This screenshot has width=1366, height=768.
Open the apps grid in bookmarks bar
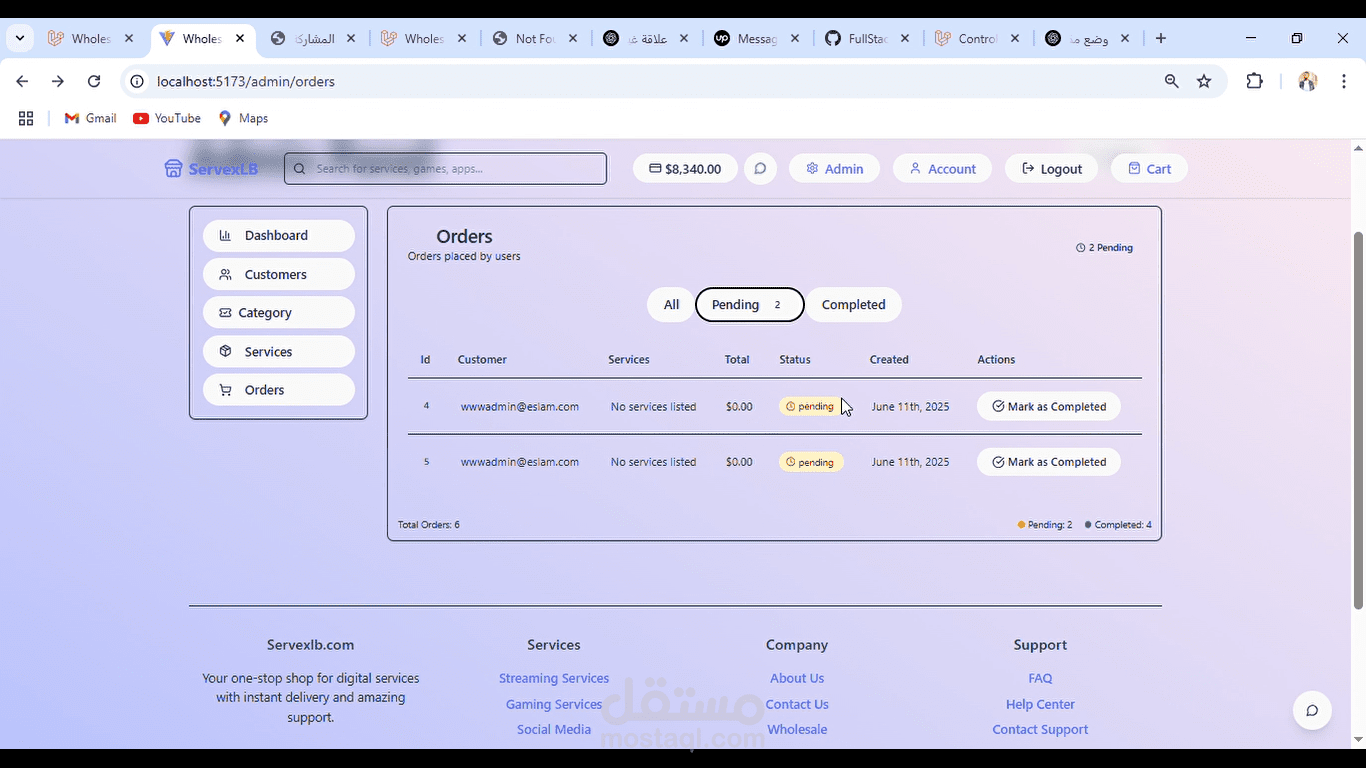[x=26, y=118]
